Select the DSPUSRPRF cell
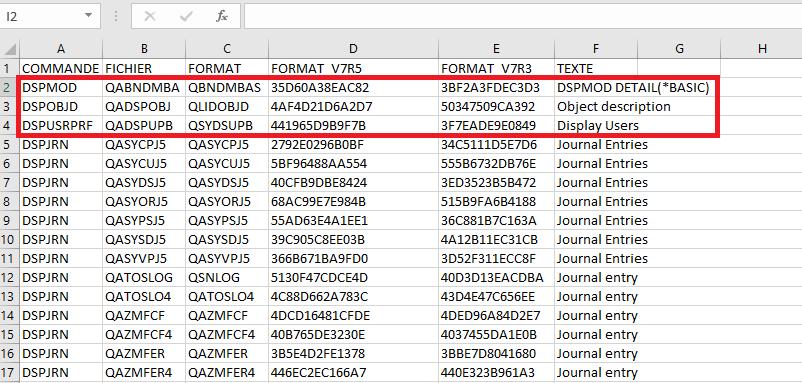This screenshot has width=802, height=383. tap(61, 125)
